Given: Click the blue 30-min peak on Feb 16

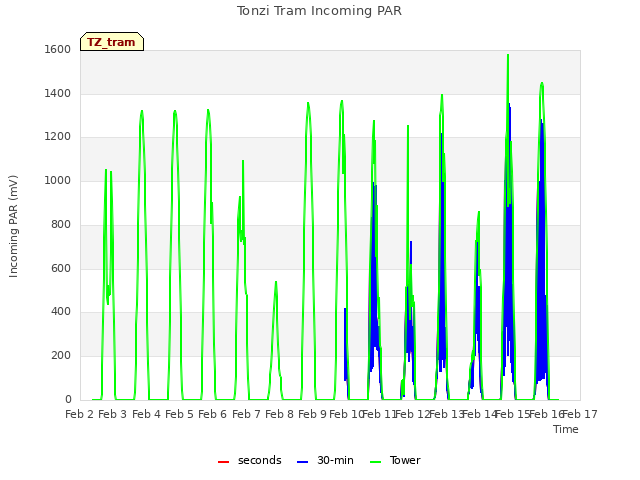Looking at the screenshot, I should (542, 120).
